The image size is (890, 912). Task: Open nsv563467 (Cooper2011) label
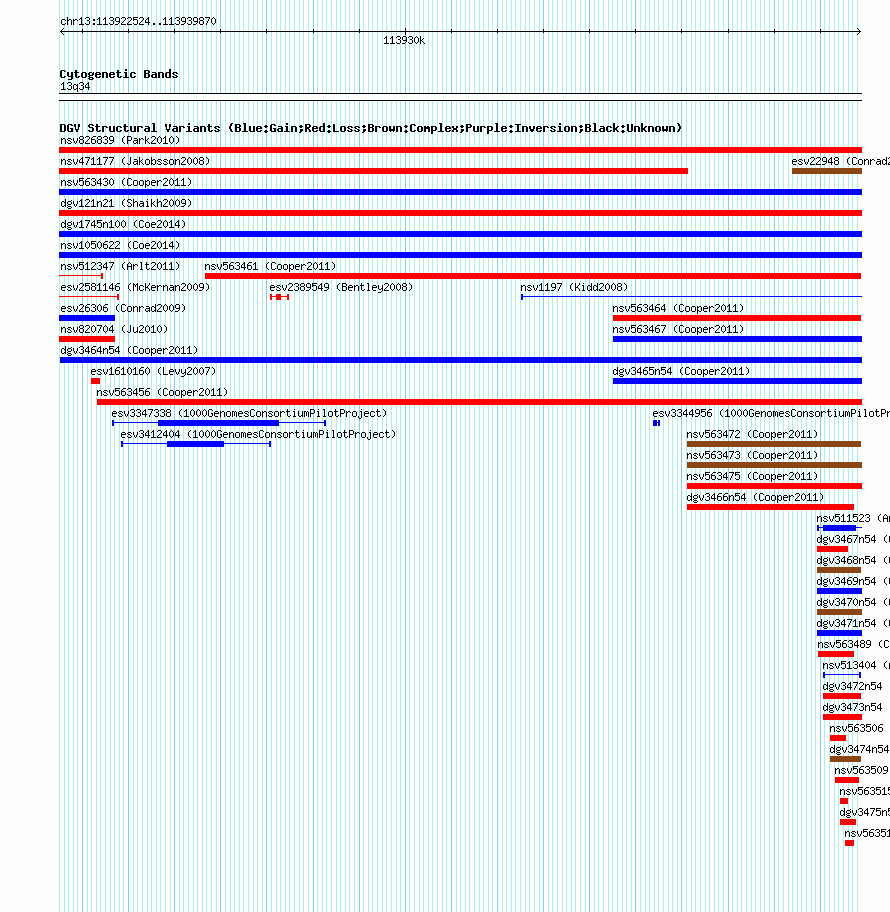pos(678,329)
